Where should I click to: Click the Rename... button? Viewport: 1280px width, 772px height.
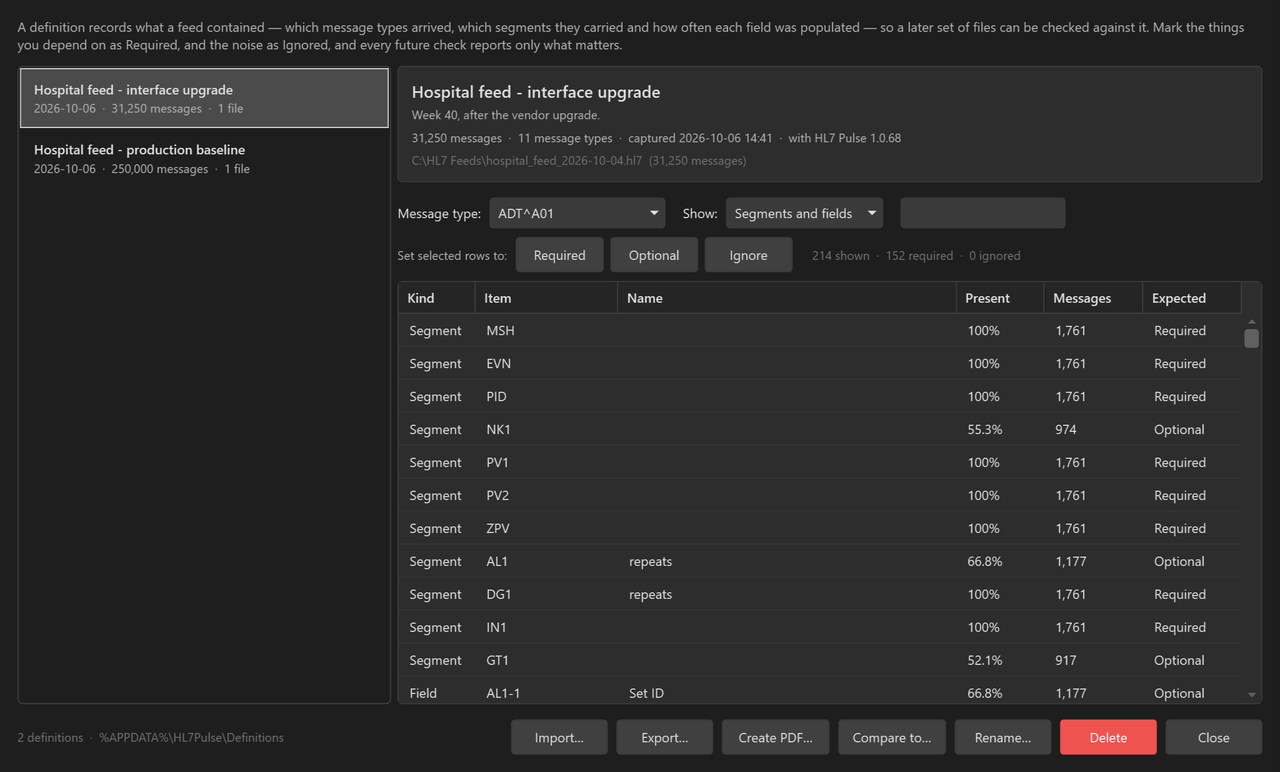[x=1003, y=737]
